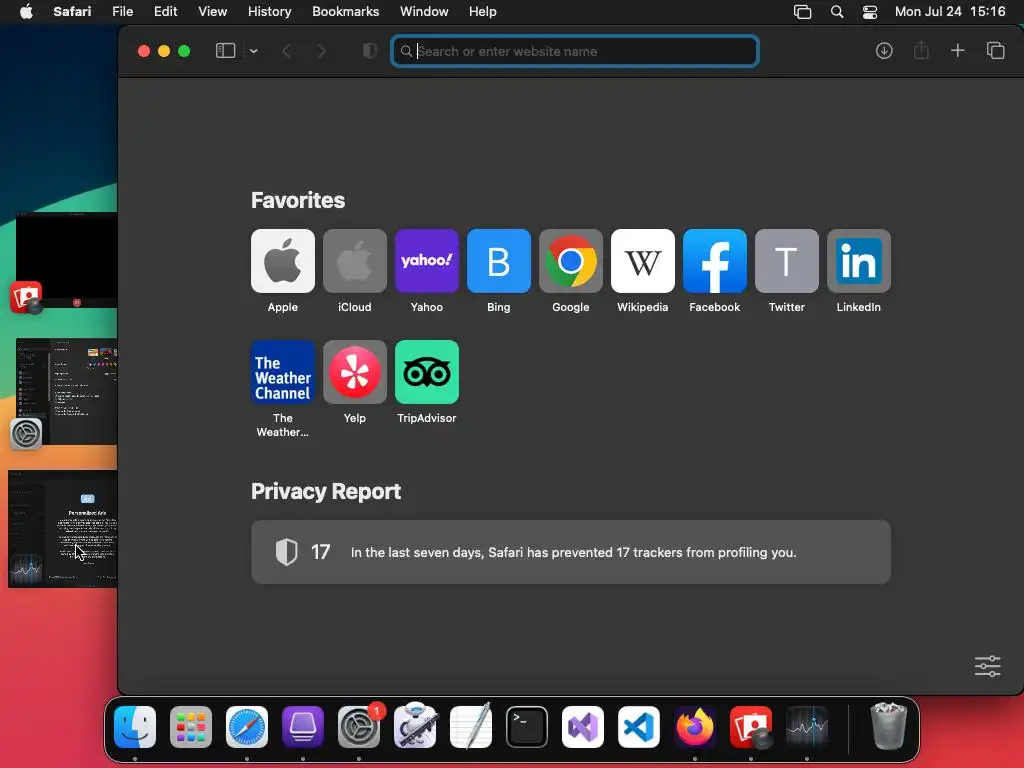This screenshot has width=1024, height=768.
Task: Open the Bookmarks menu
Action: [345, 12]
